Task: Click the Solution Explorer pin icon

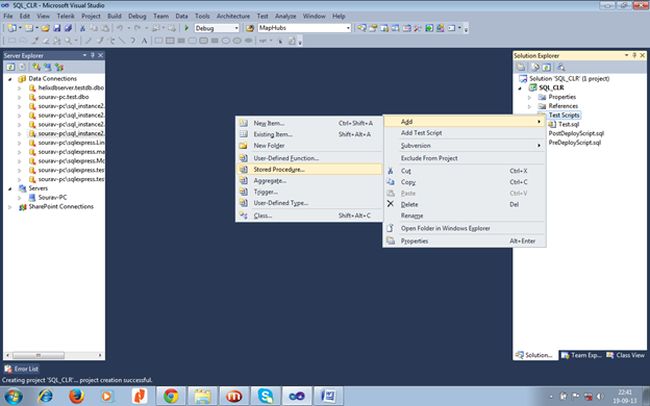Action: 634,55
